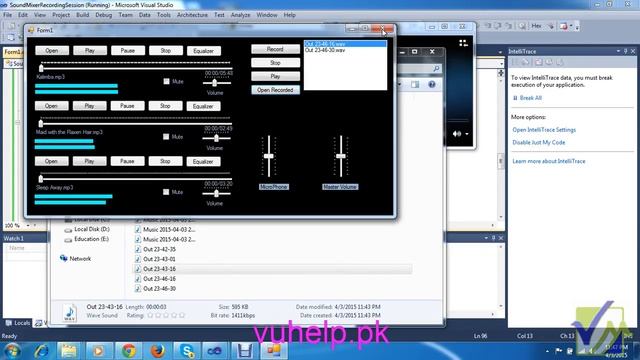Click Stop button in recording section
Screen dimensions: 640x360
275,63
